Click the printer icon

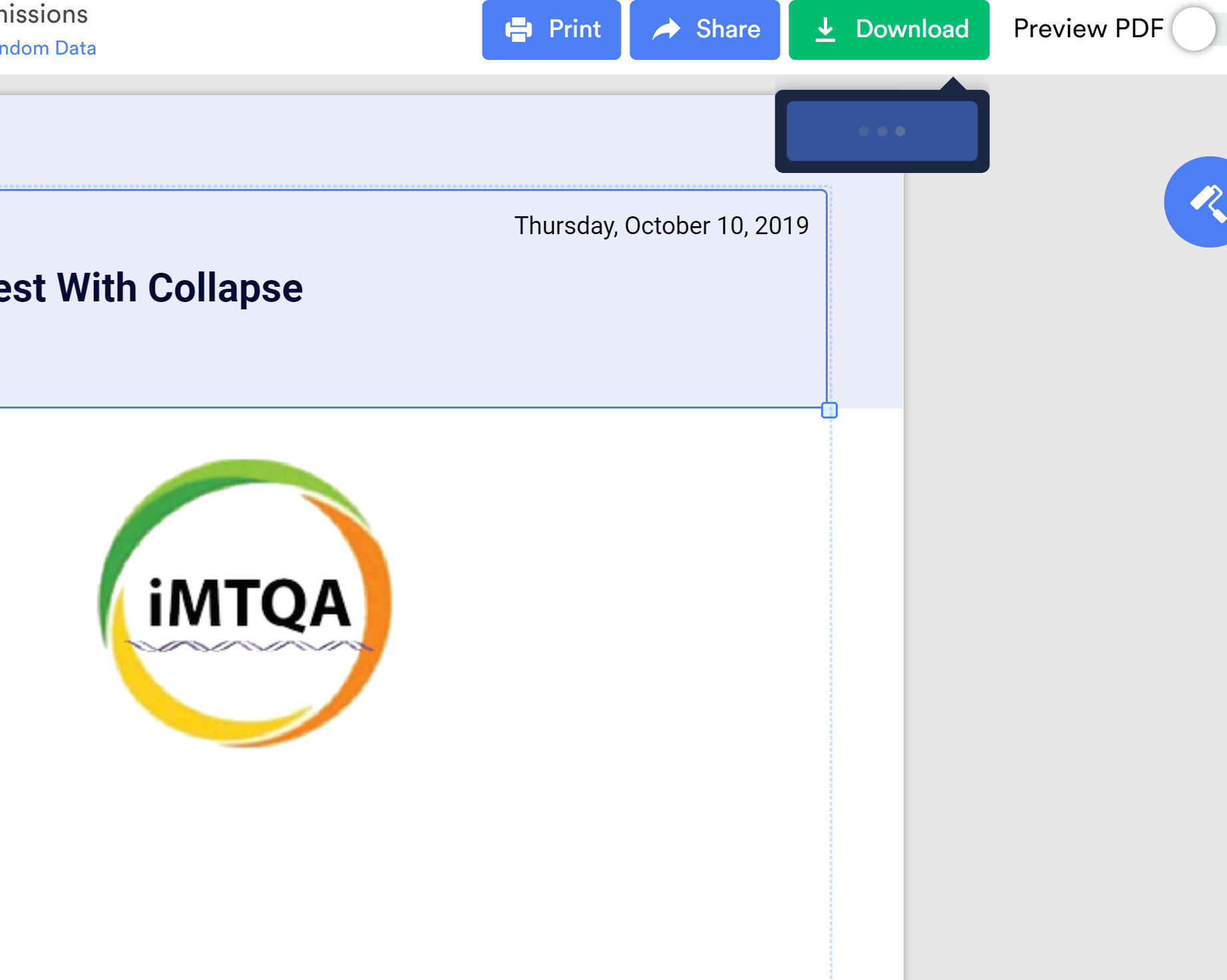518,29
